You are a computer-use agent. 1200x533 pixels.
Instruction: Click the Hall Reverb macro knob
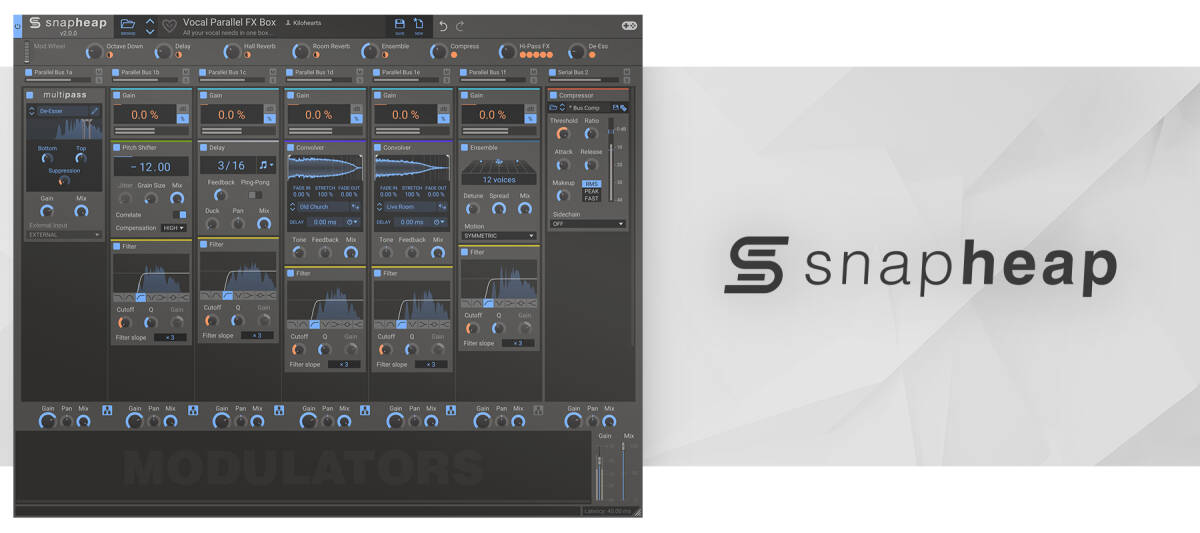click(232, 51)
